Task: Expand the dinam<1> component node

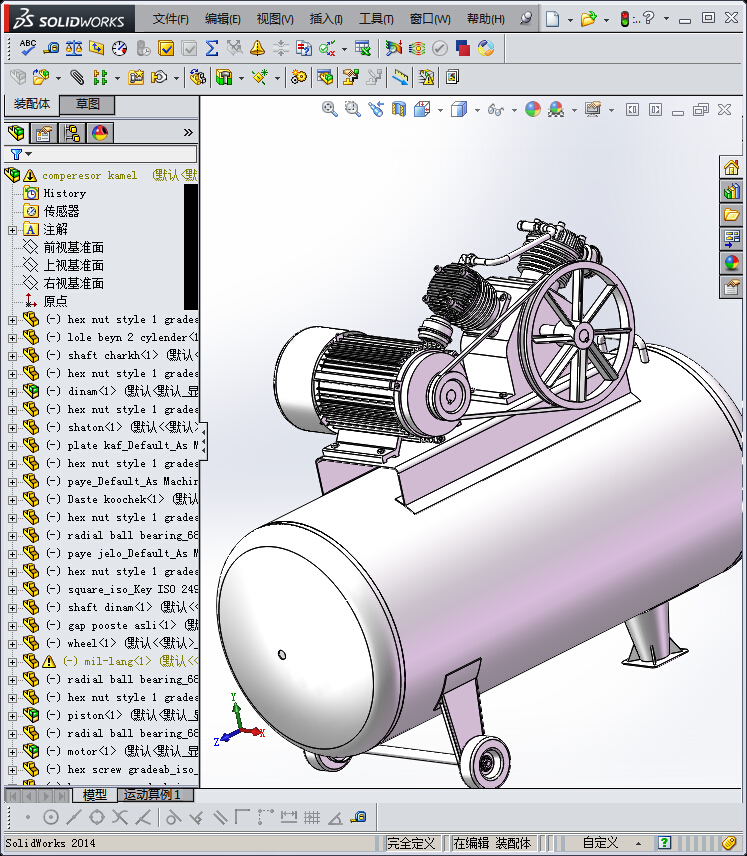Action: pyautogui.click(x=12, y=392)
